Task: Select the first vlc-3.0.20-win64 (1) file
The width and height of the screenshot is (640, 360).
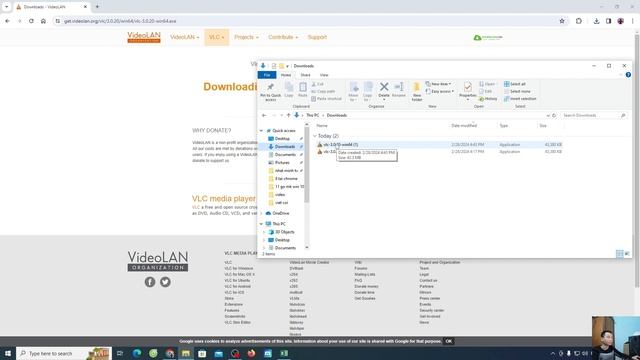Action: coord(439,145)
